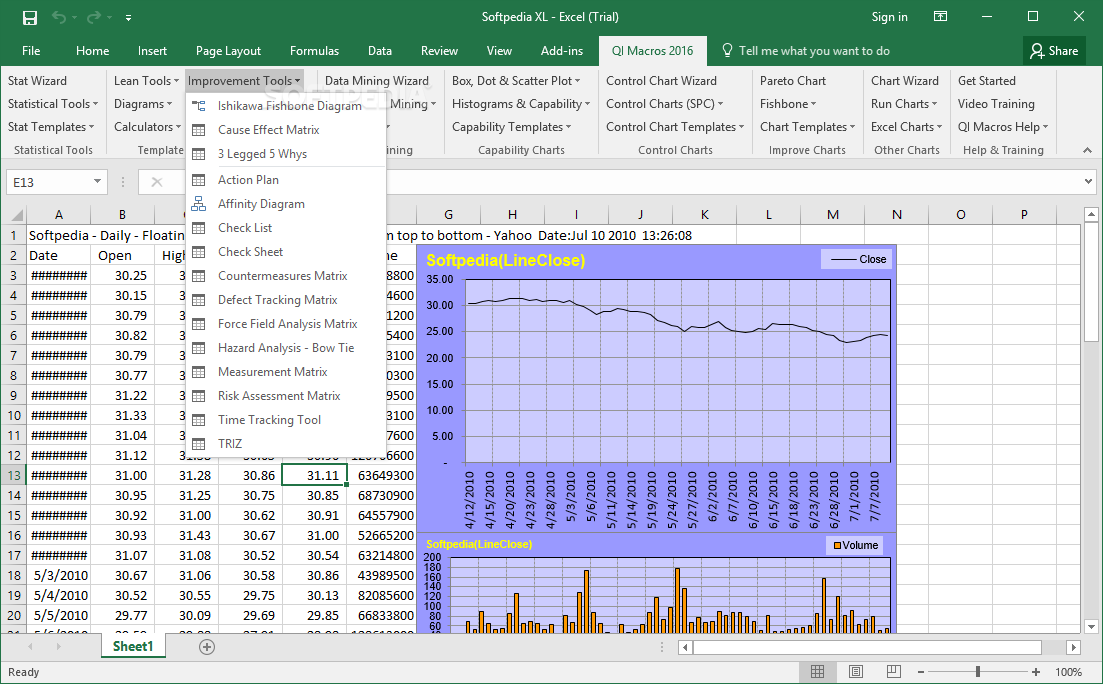
Task: Open the QI Macros Help dropdown
Action: pos(1002,127)
